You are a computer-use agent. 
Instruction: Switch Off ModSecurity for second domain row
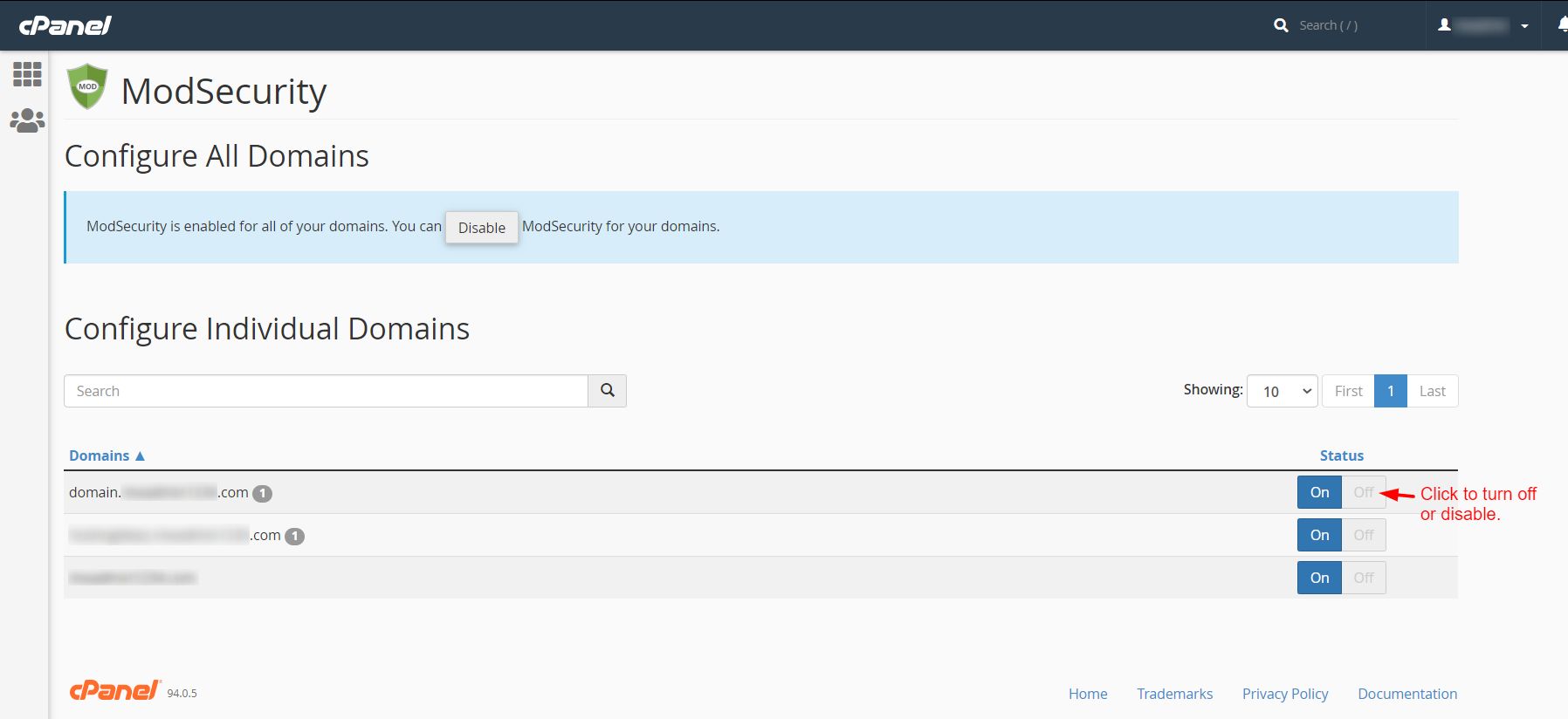point(1364,535)
